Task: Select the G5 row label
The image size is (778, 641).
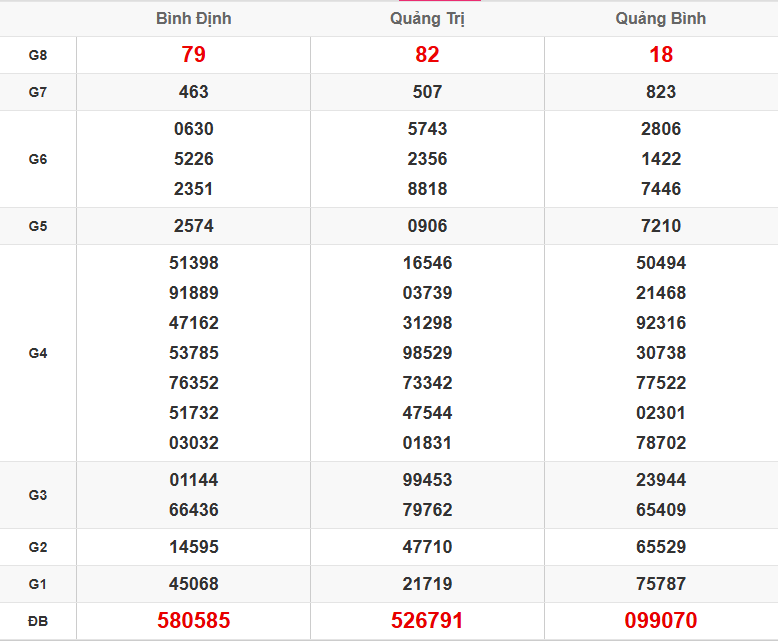Action: [x=38, y=226]
